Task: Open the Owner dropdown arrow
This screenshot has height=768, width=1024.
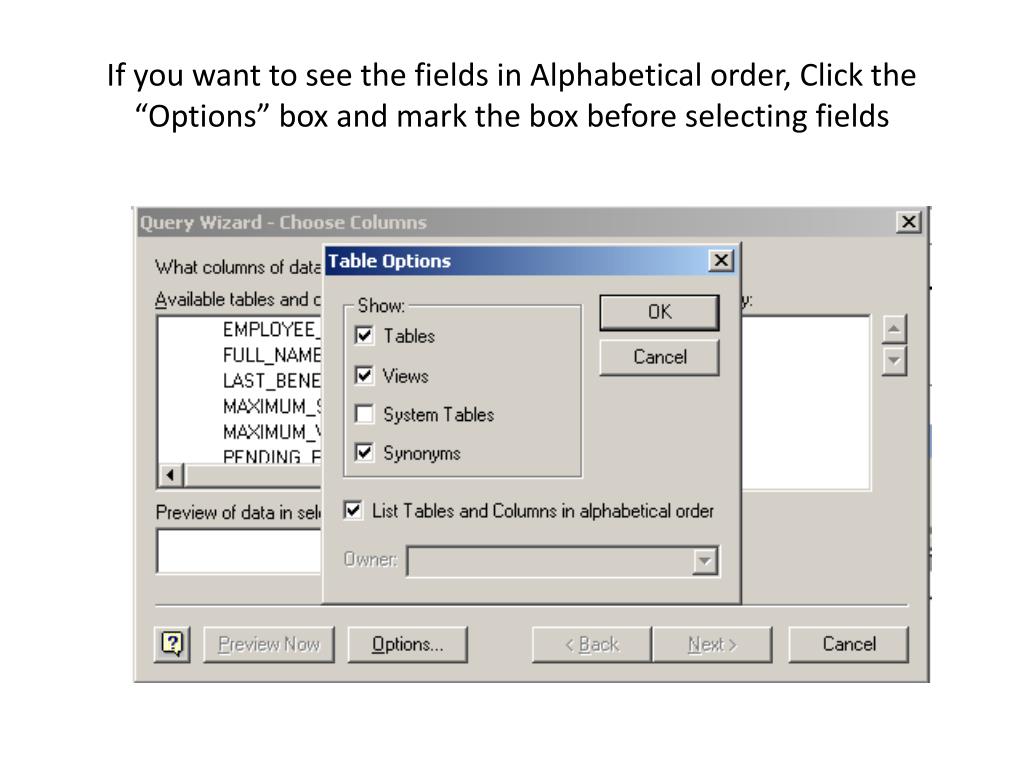Action: 705,561
